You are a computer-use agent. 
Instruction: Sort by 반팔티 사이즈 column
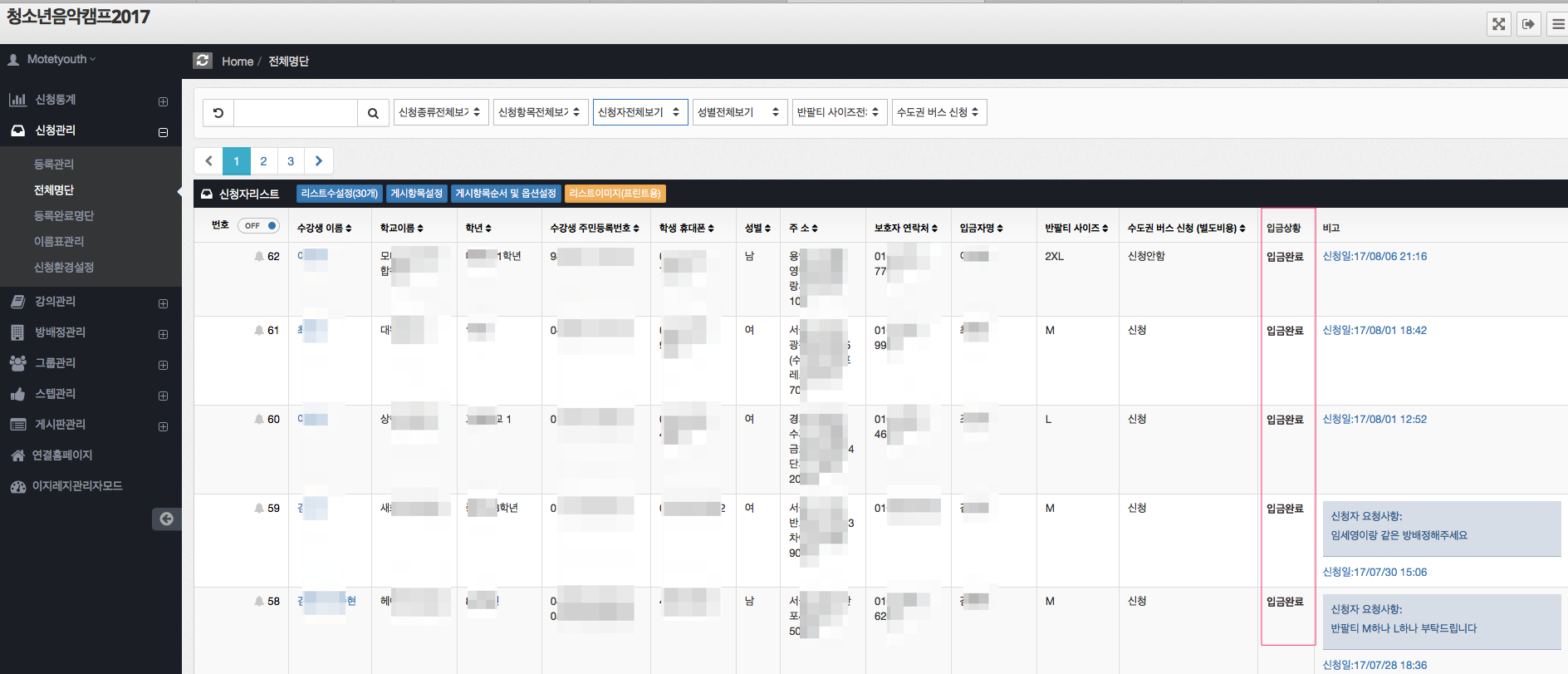tap(1076, 228)
